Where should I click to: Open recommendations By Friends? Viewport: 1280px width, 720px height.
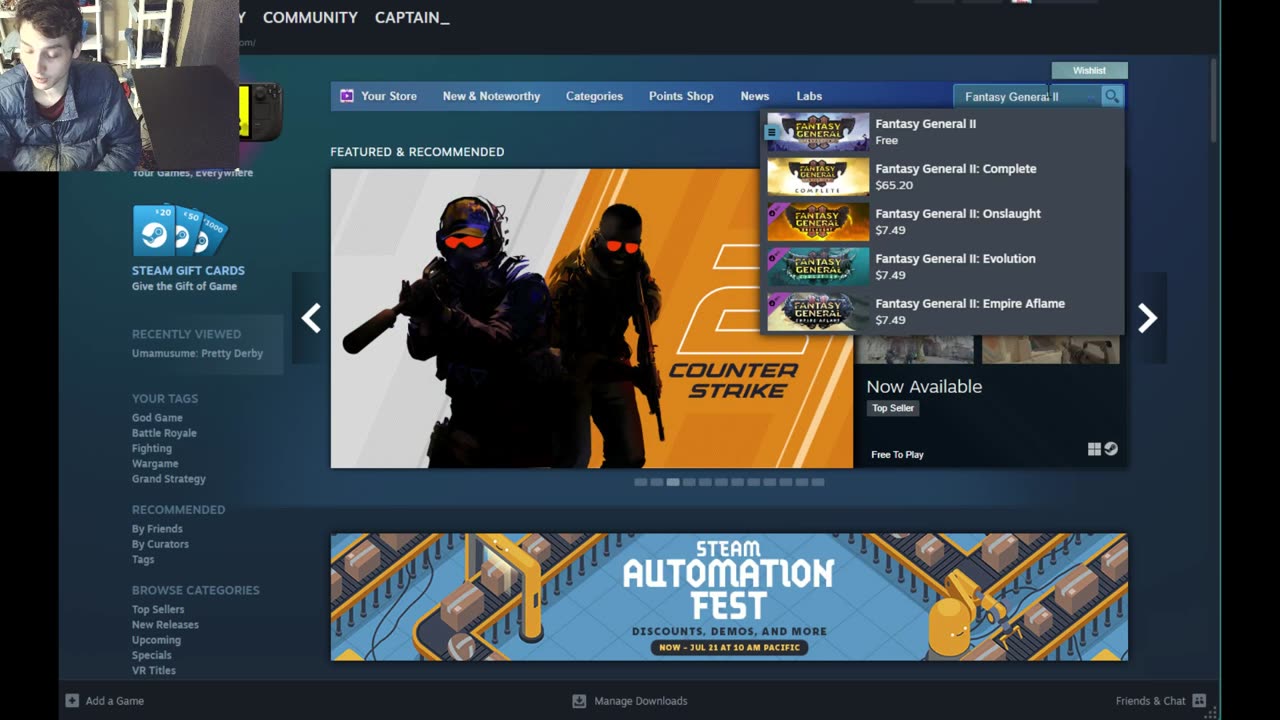pyautogui.click(x=157, y=529)
